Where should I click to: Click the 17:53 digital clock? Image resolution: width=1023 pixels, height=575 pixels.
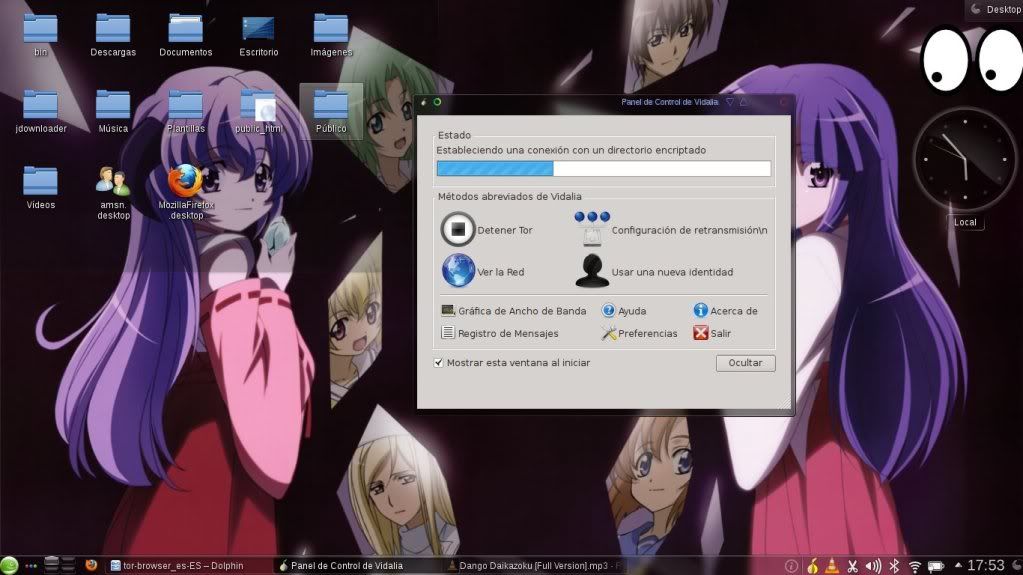986,565
